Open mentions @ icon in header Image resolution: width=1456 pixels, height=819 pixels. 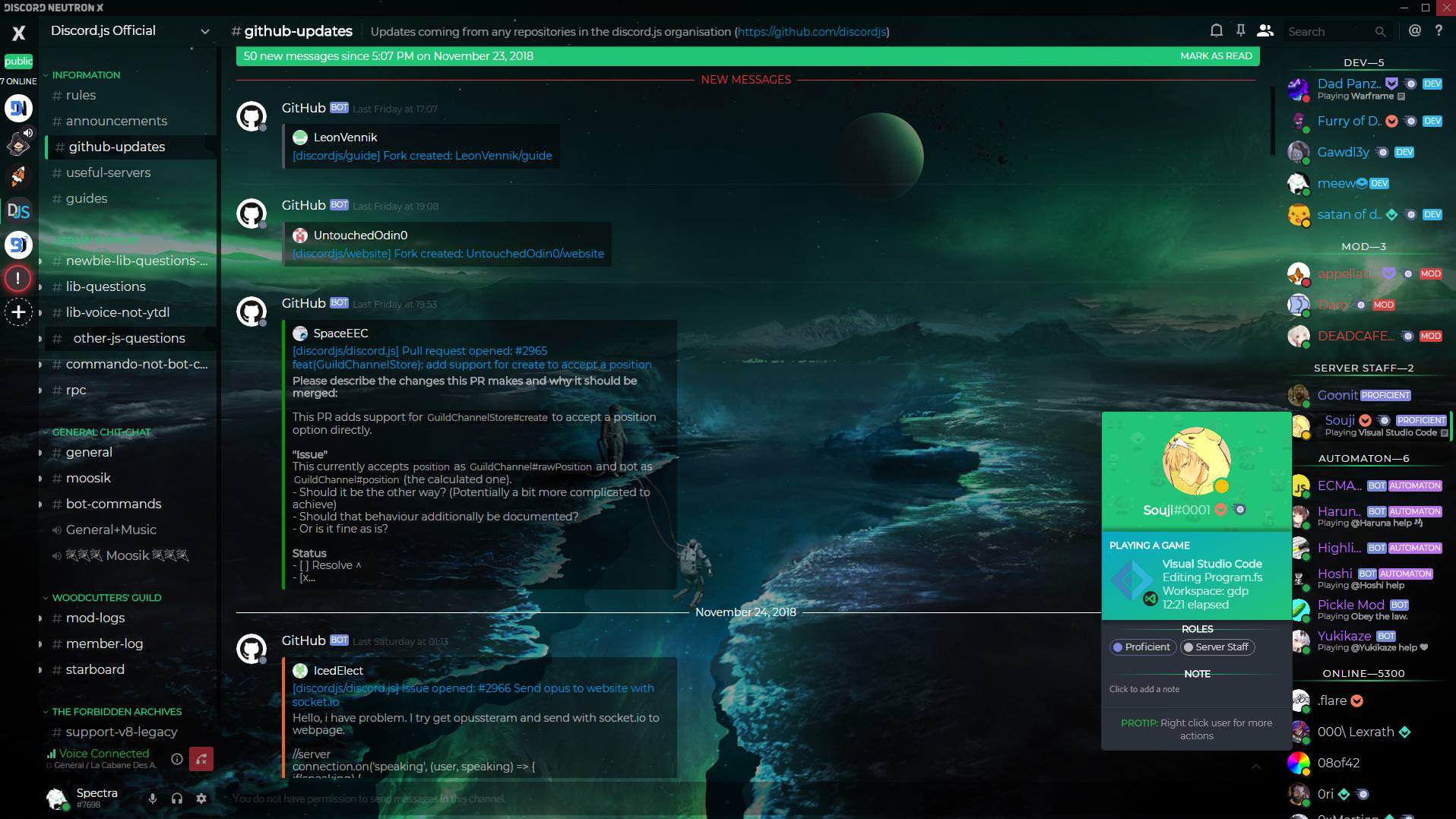(x=1414, y=30)
